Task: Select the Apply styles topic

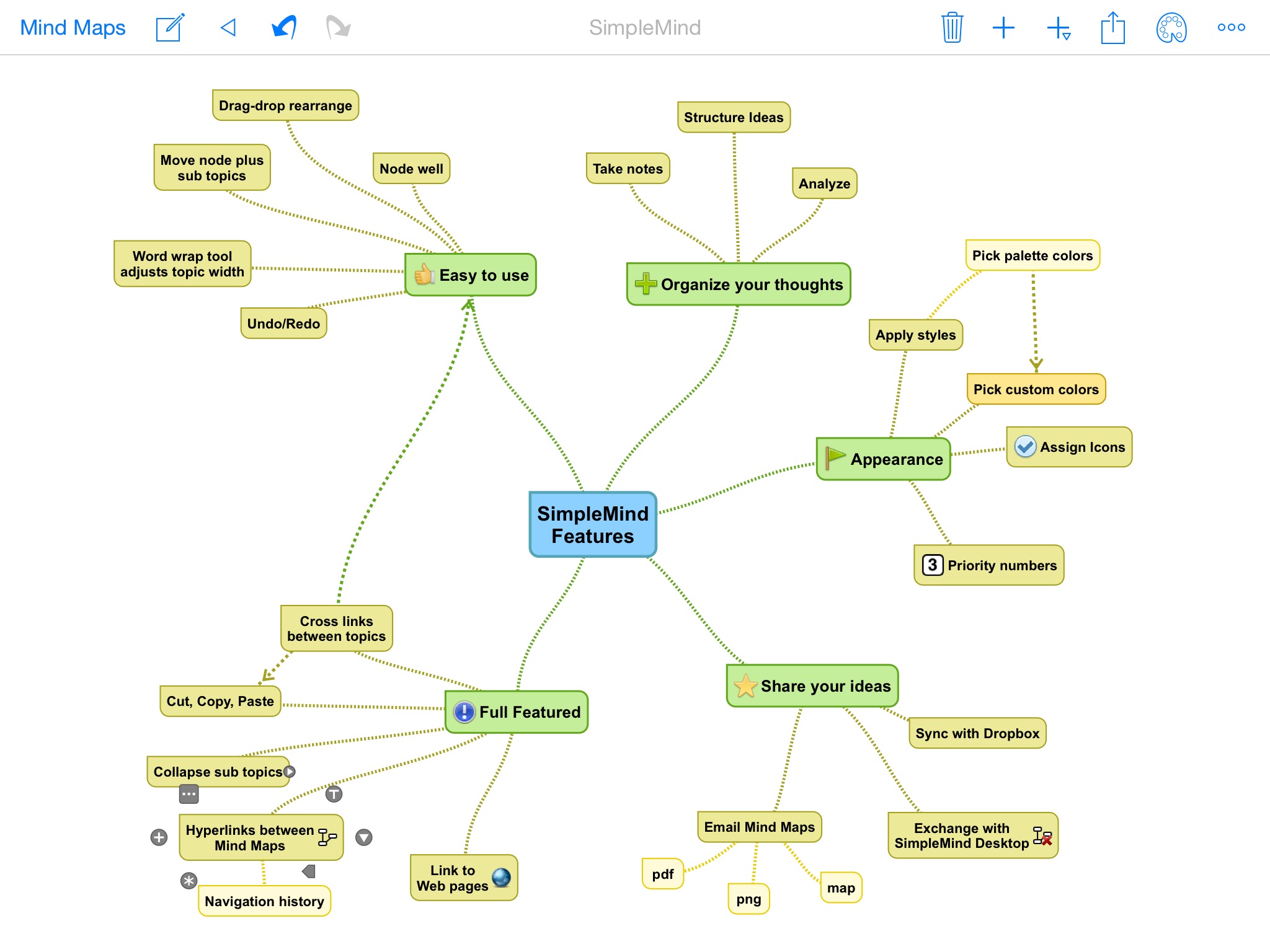Action: click(915, 335)
